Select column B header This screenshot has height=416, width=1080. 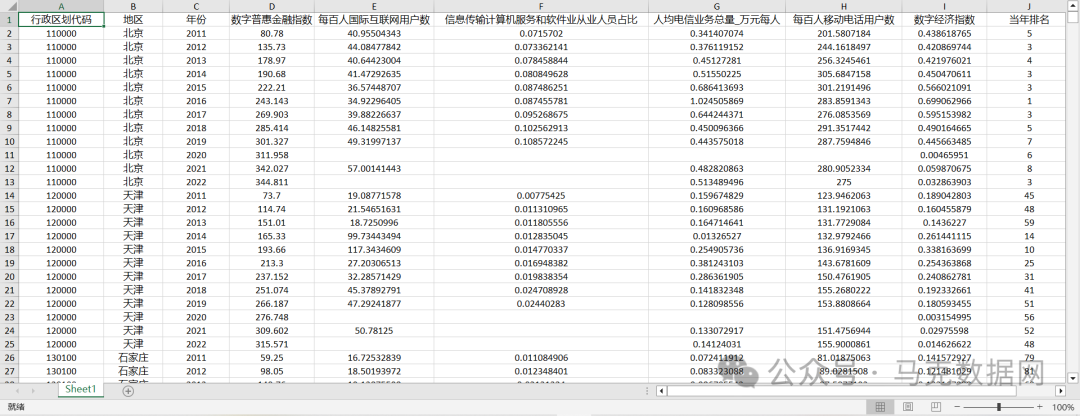134,6
